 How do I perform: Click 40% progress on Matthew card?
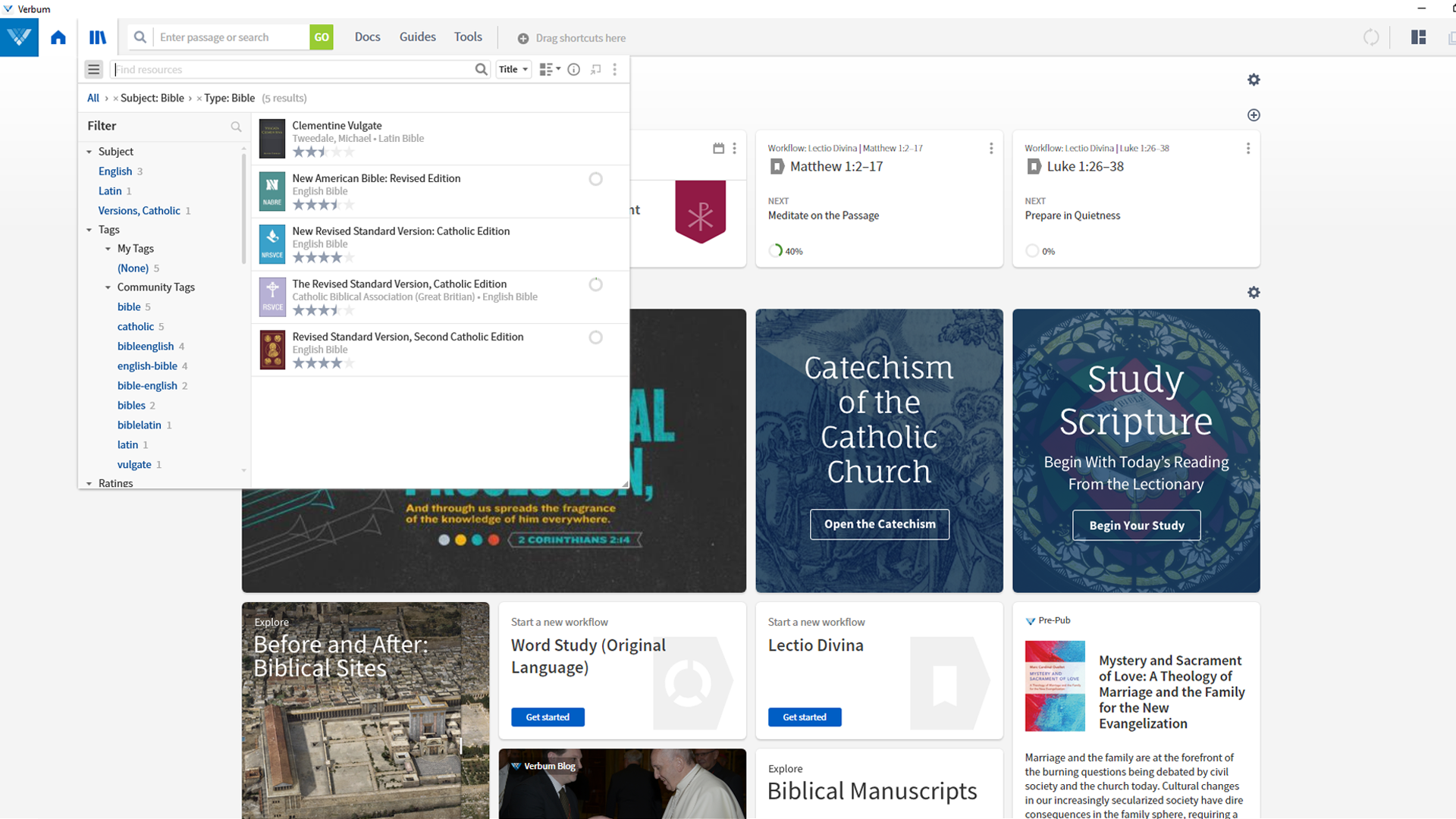[x=786, y=251]
